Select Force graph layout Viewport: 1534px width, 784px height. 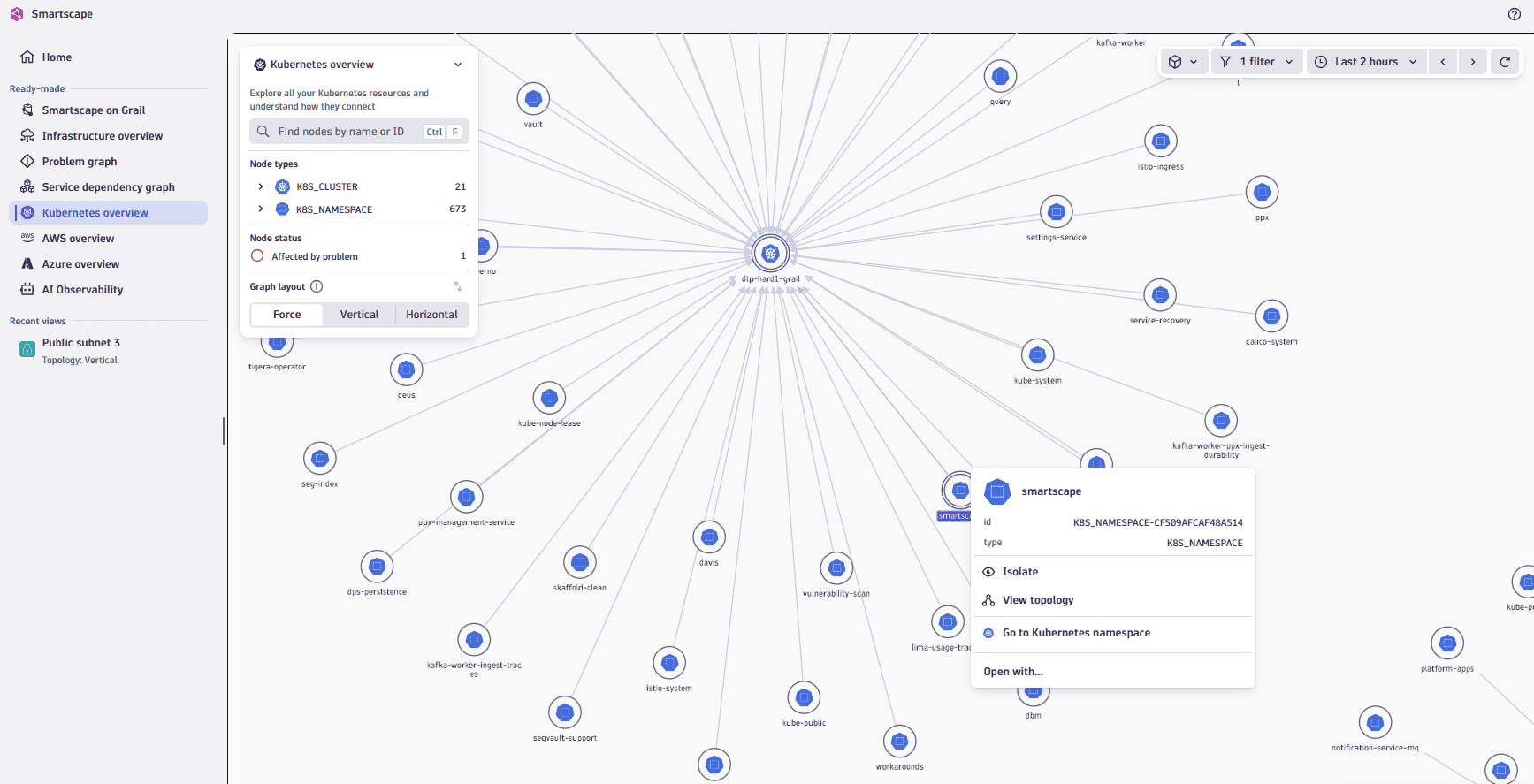(x=286, y=315)
